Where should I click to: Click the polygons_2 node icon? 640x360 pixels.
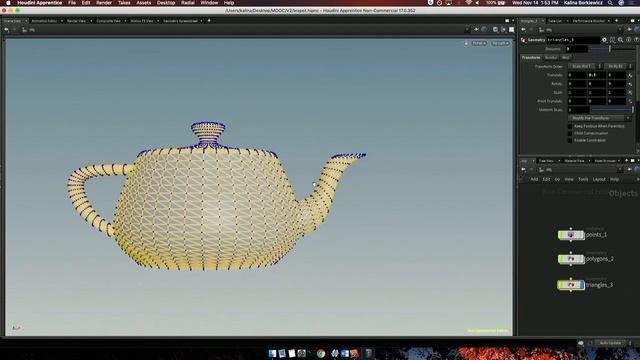(x=571, y=259)
